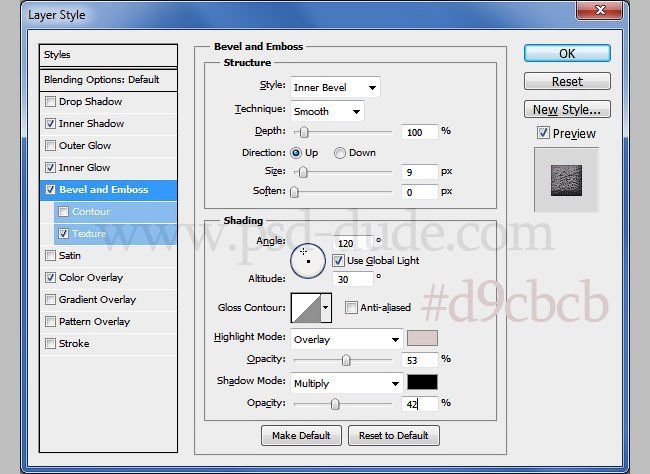Uncheck the Inner Glow checkbox
The width and height of the screenshot is (650, 474).
click(x=50, y=168)
